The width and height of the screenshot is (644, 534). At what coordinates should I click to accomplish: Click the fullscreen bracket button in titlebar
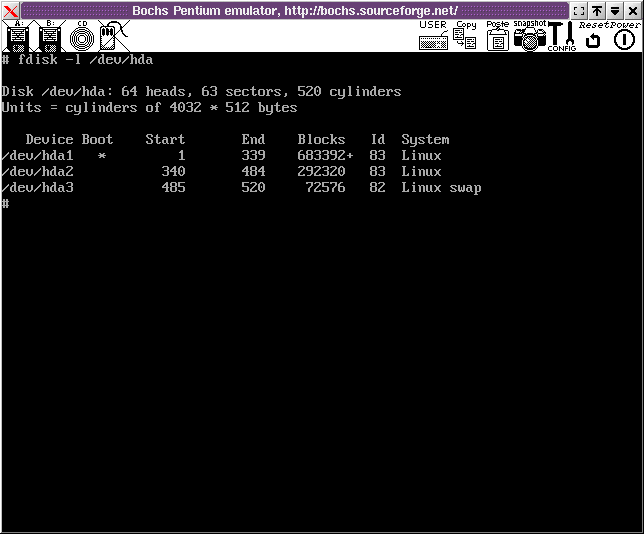[x=579, y=10]
